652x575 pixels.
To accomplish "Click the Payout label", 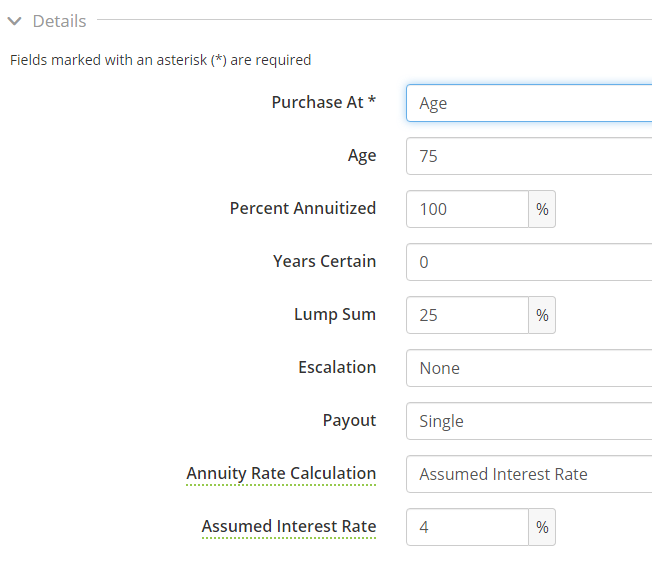I will point(349,420).
